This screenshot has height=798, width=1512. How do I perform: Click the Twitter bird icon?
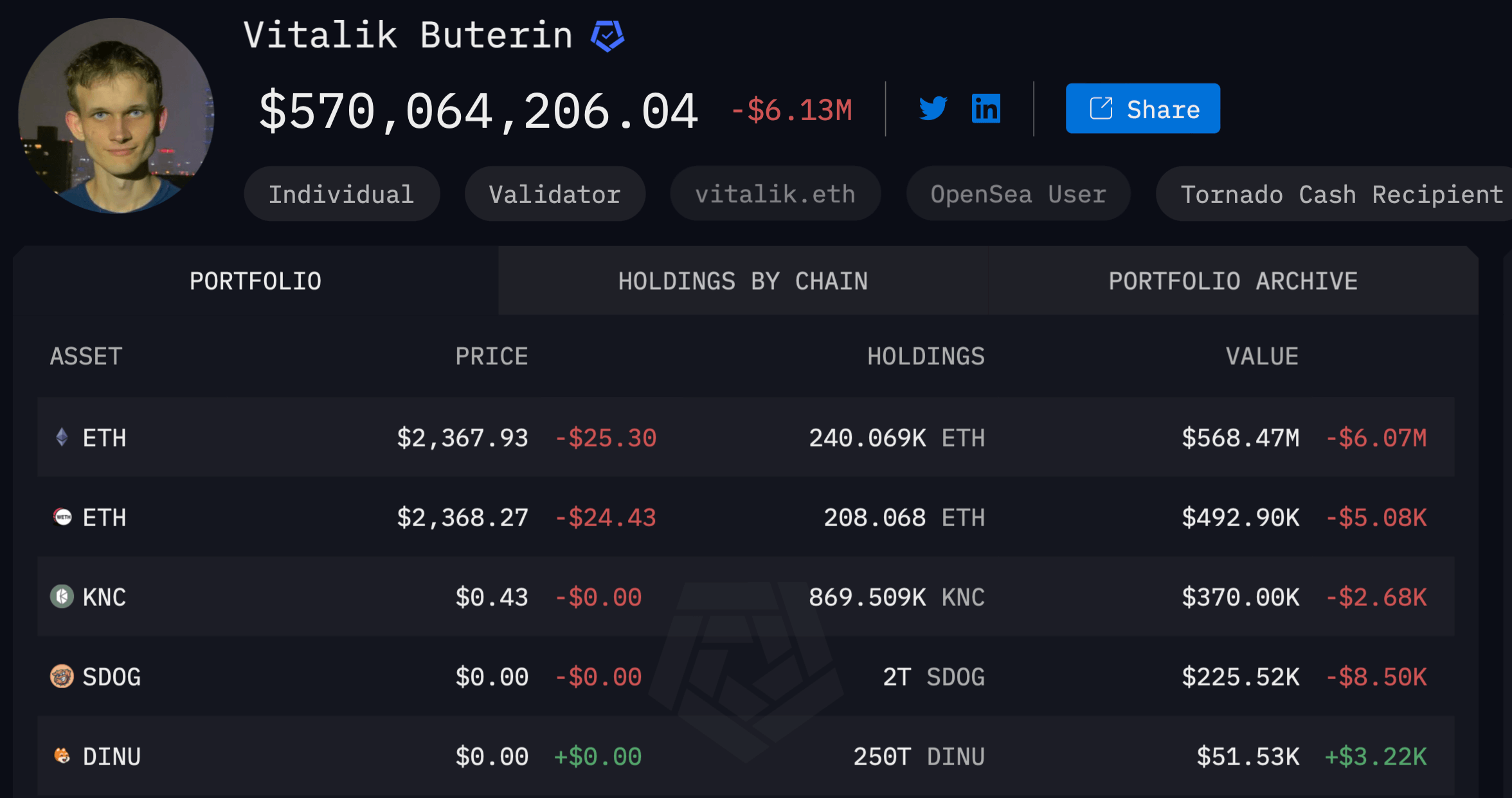[x=933, y=109]
